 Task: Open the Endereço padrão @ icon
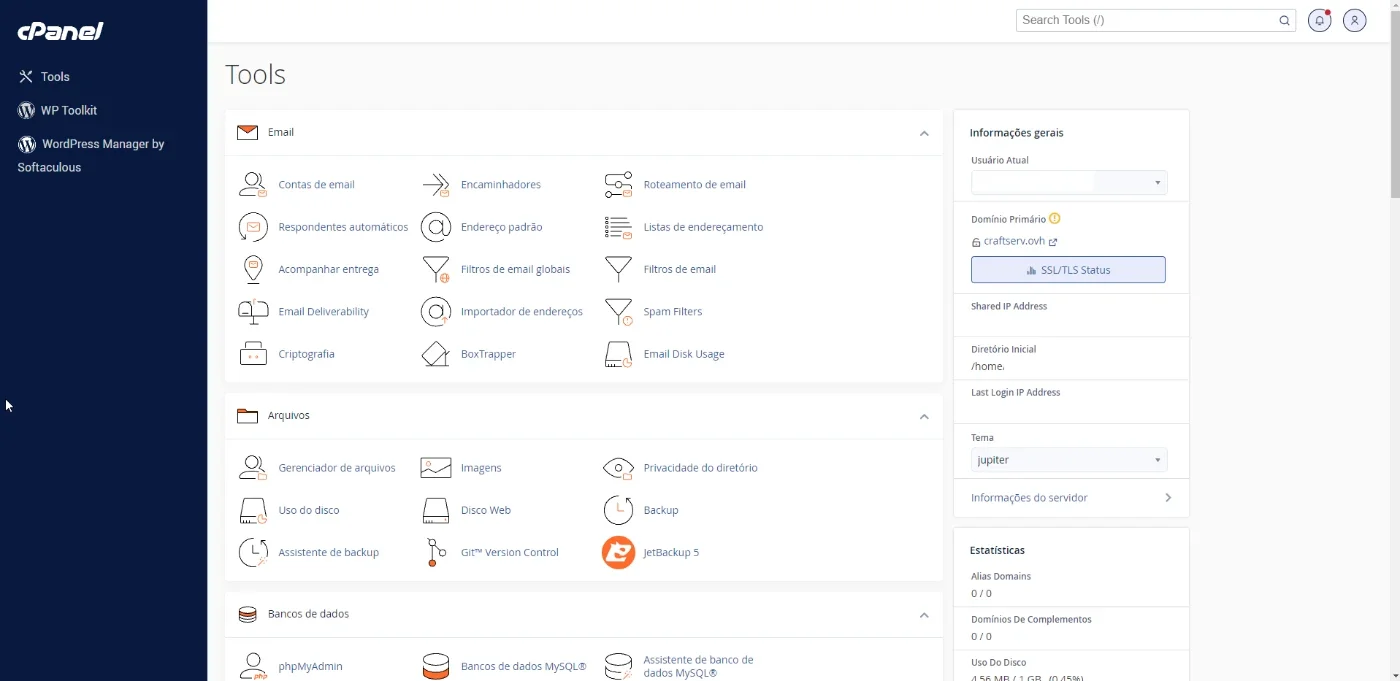(x=436, y=227)
